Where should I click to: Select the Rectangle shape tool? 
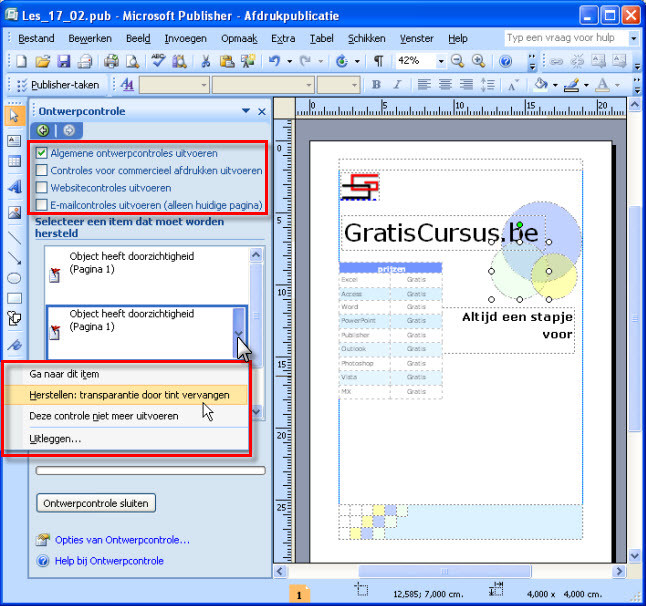pyautogui.click(x=14, y=298)
